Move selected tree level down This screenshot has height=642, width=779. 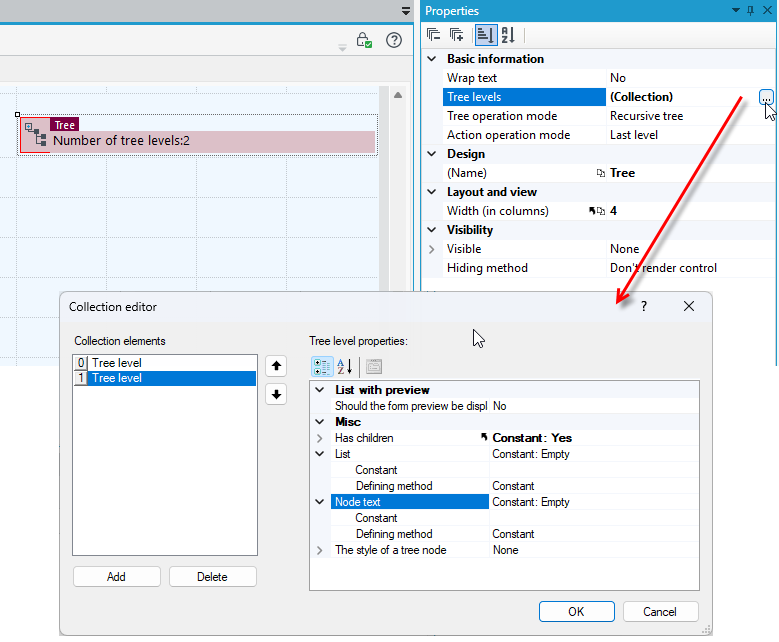tap(276, 395)
